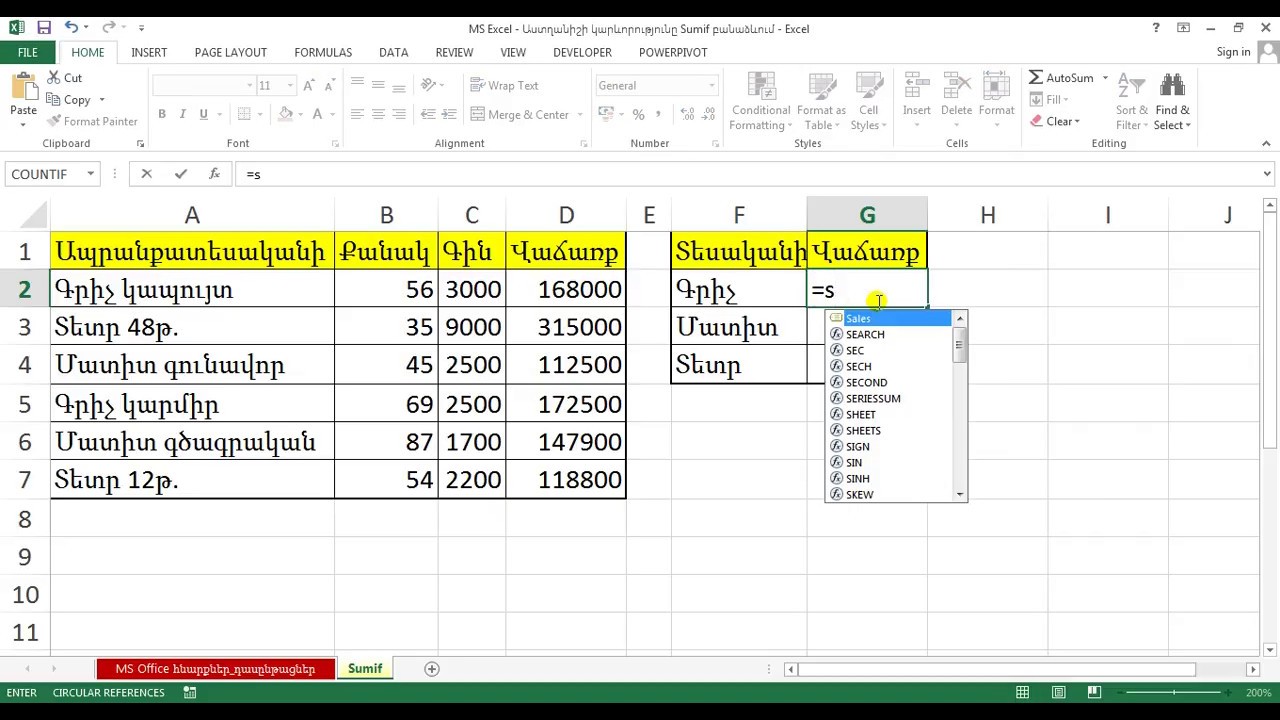Switch to Page Layout view icon
Image resolution: width=1280 pixels, height=720 pixels.
[1058, 692]
